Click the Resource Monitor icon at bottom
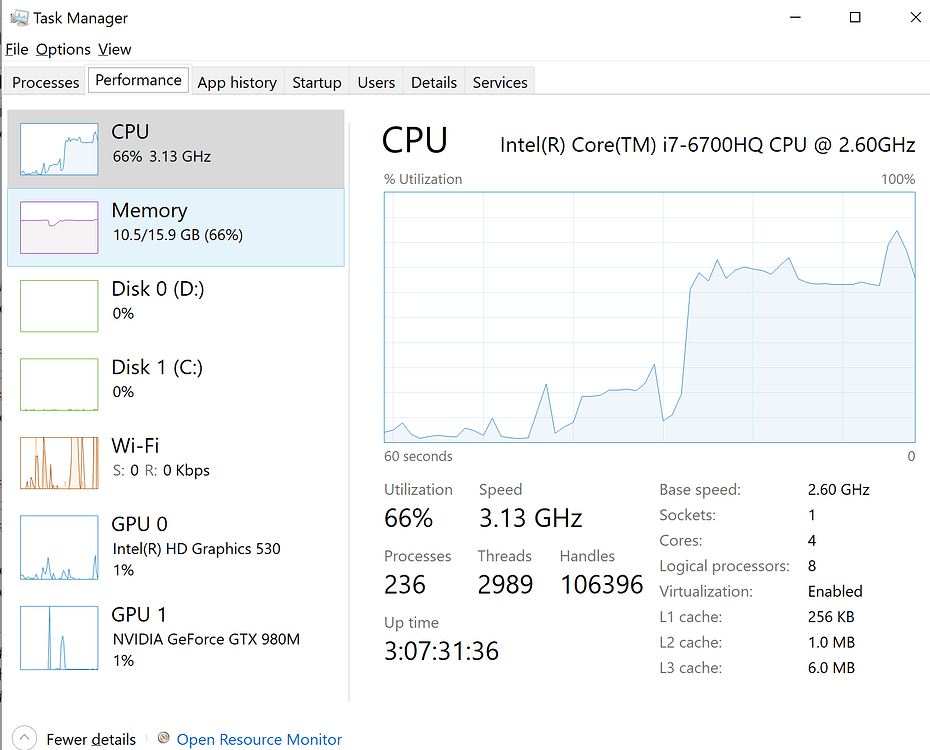Image resolution: width=930 pixels, height=750 pixels. click(x=164, y=738)
